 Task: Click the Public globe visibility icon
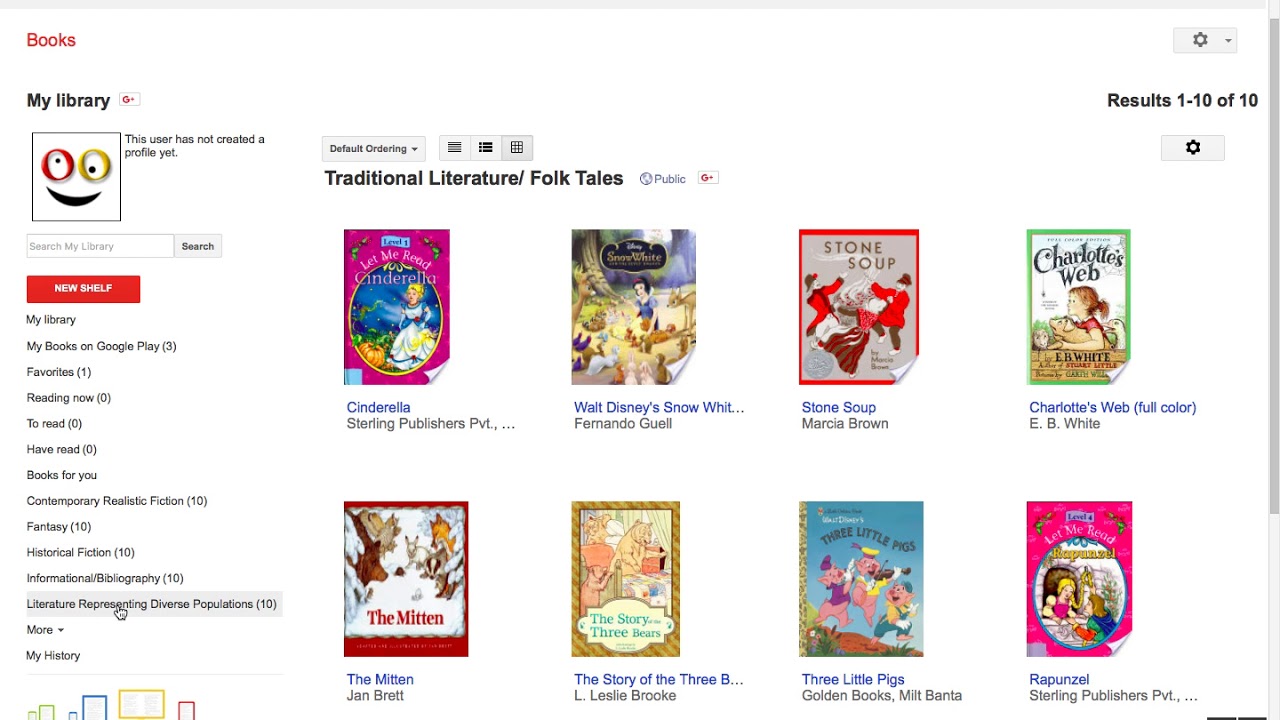tap(646, 179)
